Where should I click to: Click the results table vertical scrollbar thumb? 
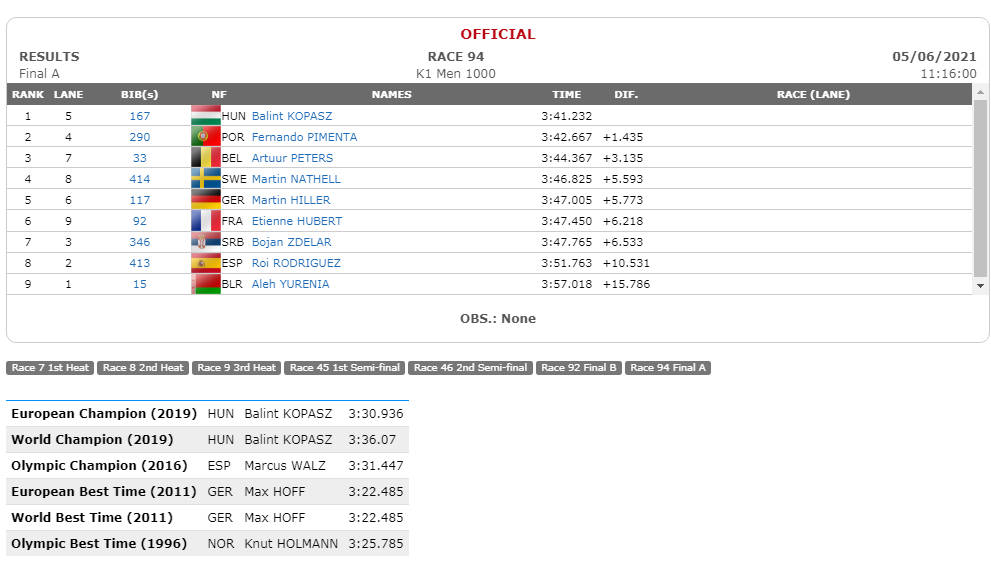click(980, 188)
